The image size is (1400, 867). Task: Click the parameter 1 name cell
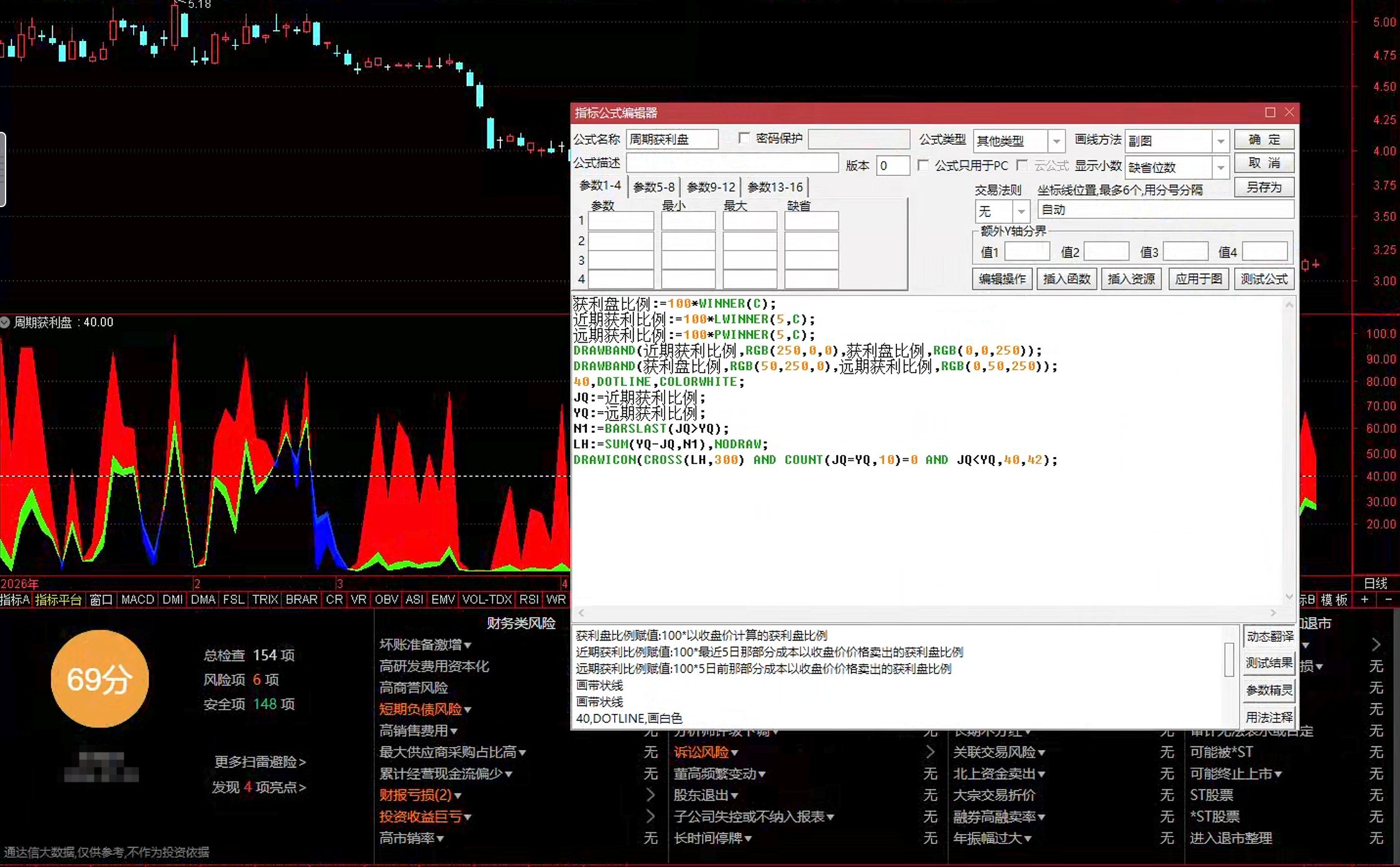pos(621,221)
